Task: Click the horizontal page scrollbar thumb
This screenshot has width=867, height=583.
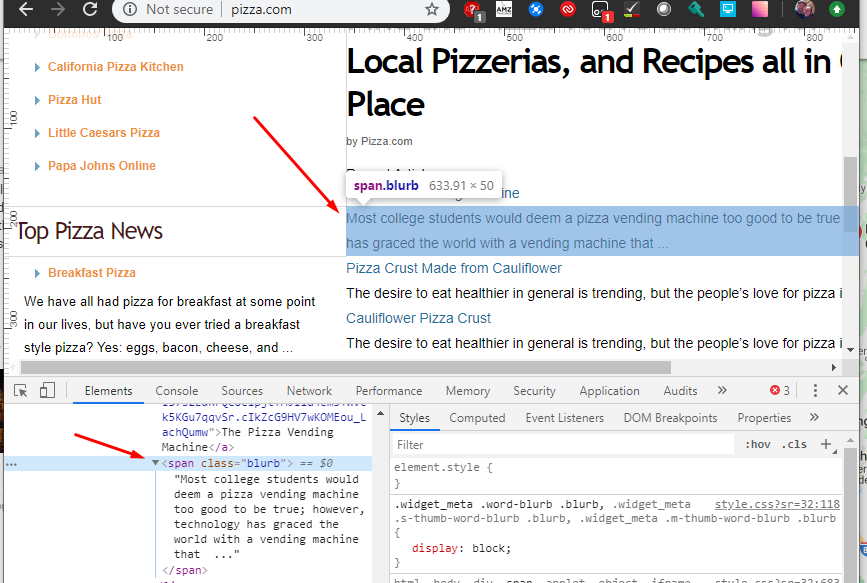Action: (346, 367)
